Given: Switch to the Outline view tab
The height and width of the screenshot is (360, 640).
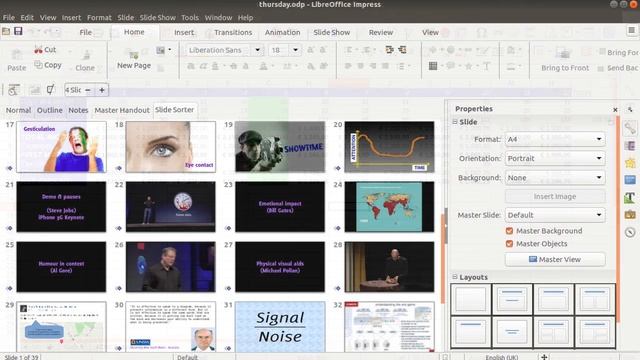Looking at the screenshot, I should (x=50, y=110).
